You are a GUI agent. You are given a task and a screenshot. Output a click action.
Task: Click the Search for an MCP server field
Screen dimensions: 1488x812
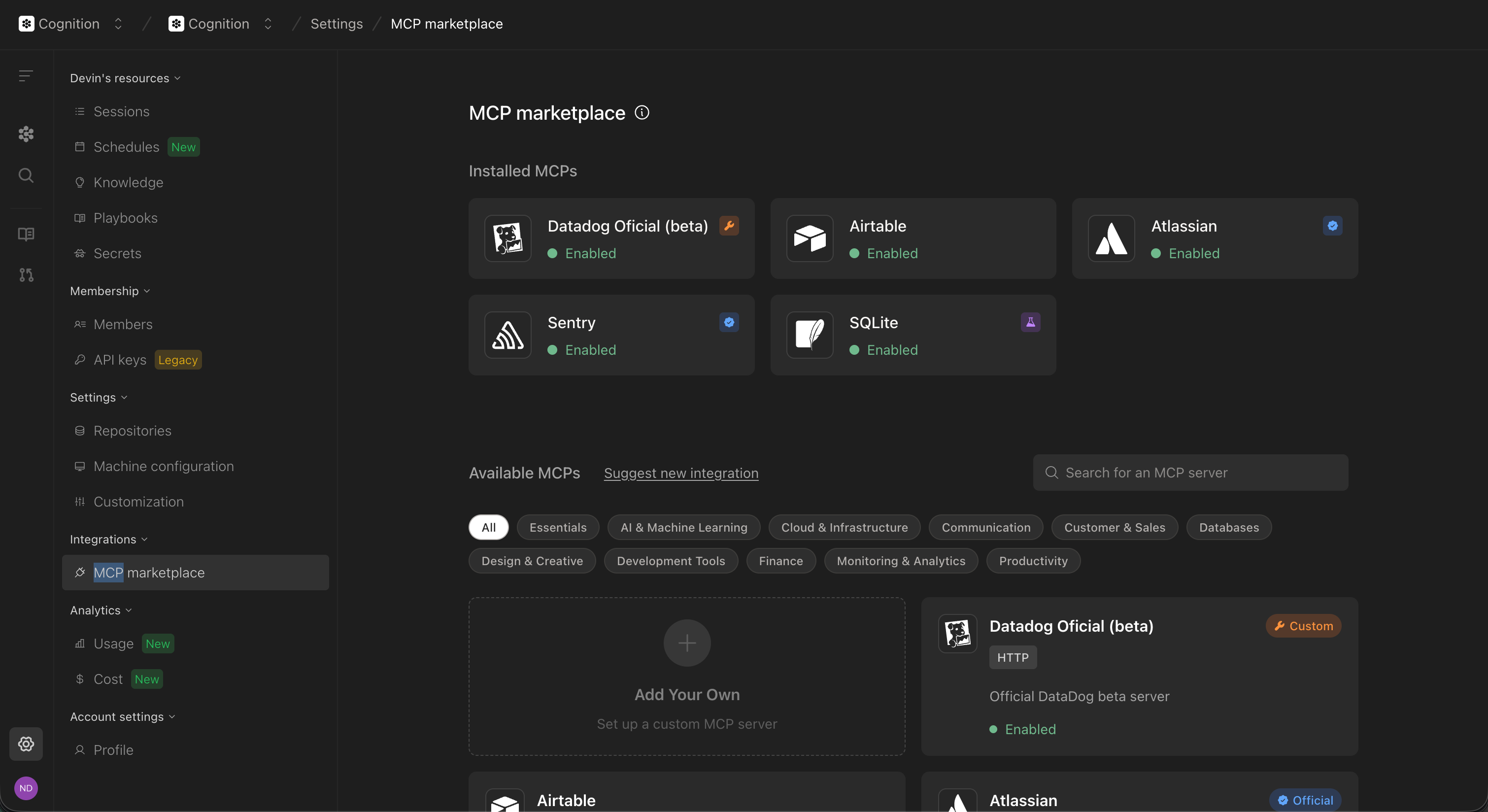(x=1190, y=473)
